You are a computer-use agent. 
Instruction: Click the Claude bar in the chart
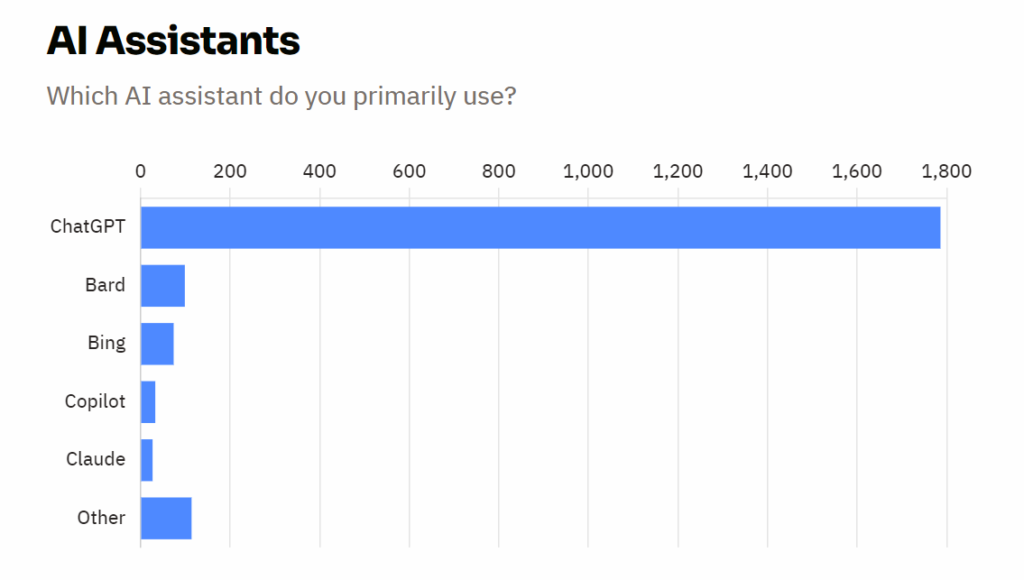coord(147,460)
